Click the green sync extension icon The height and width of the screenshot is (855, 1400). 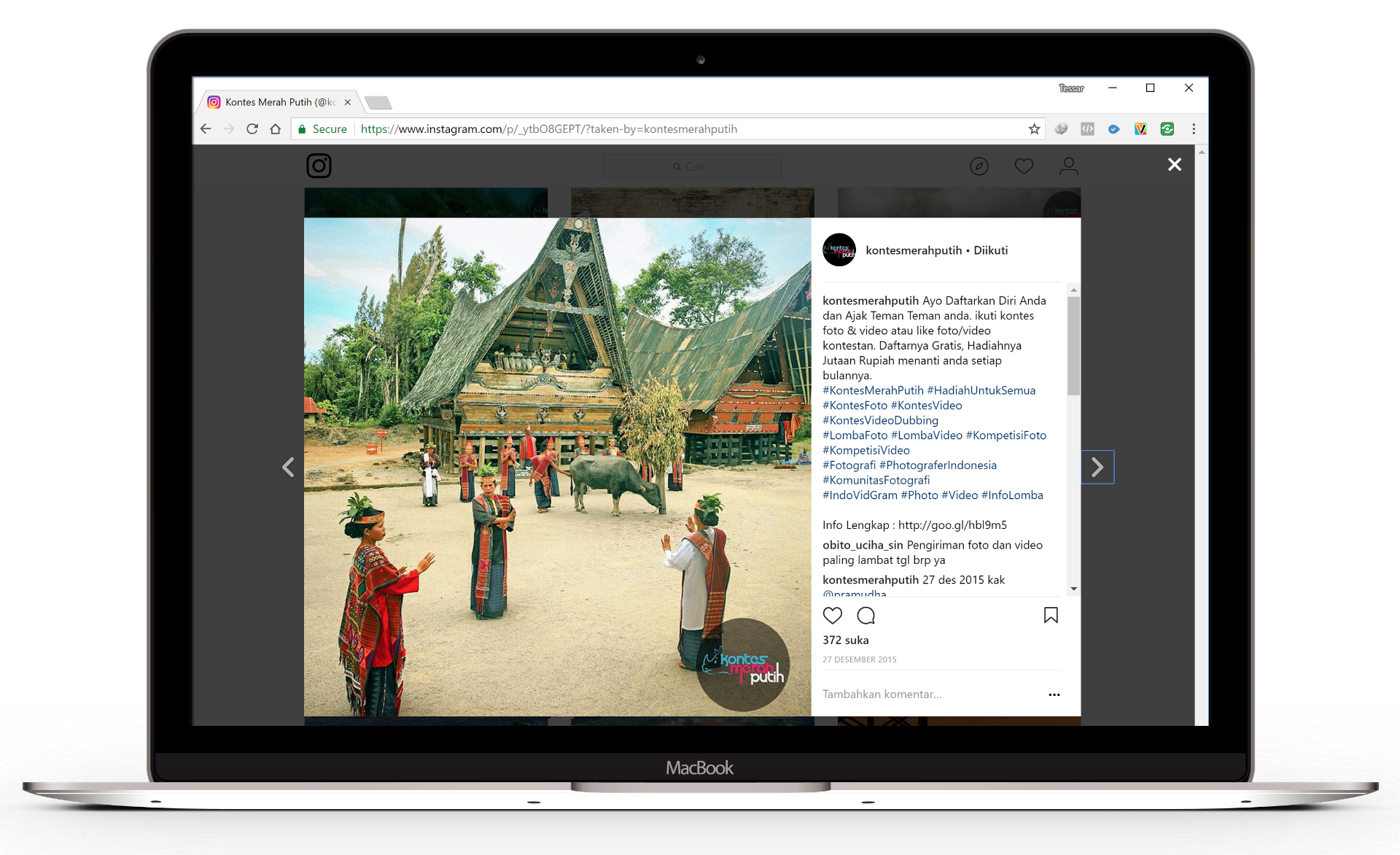1167,129
